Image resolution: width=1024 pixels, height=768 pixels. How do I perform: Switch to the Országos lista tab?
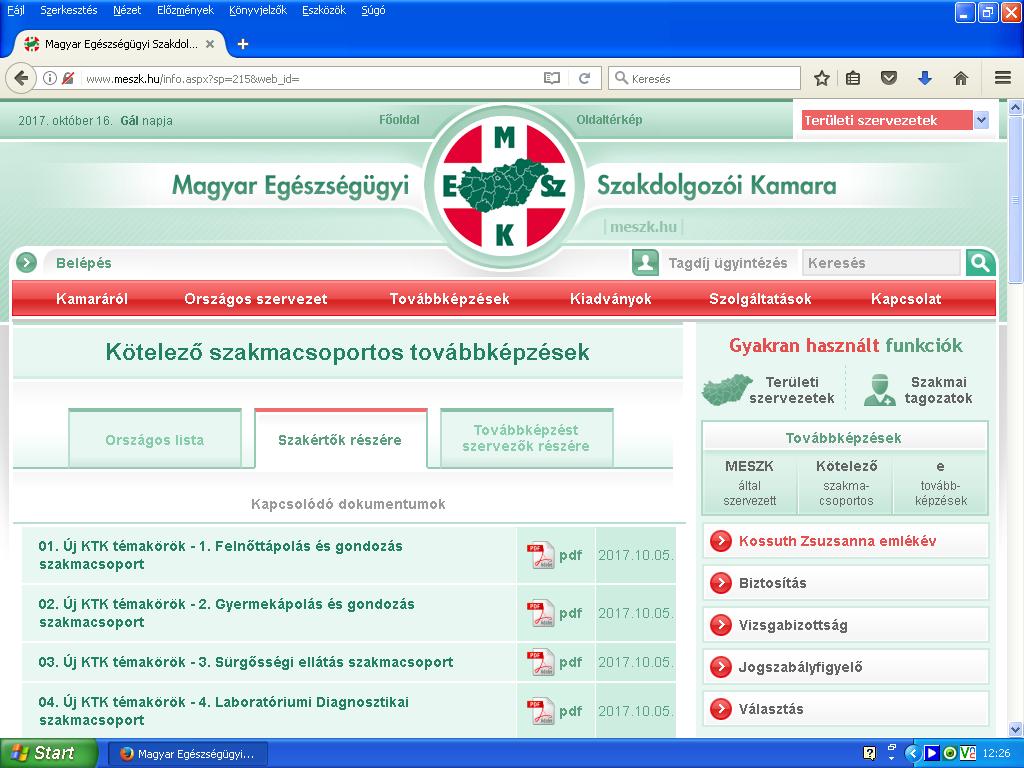(155, 439)
